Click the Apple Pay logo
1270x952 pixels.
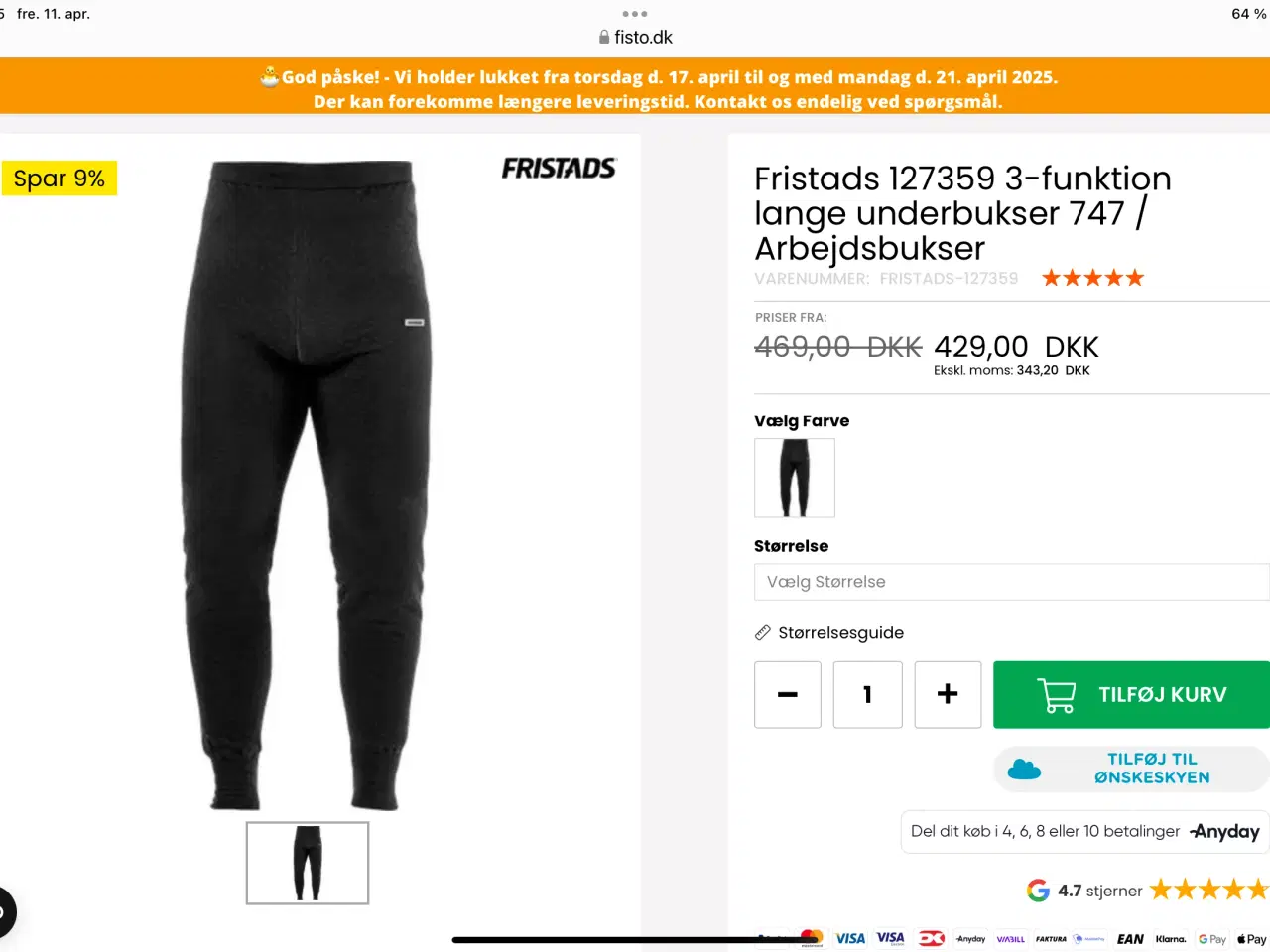coord(1252,939)
